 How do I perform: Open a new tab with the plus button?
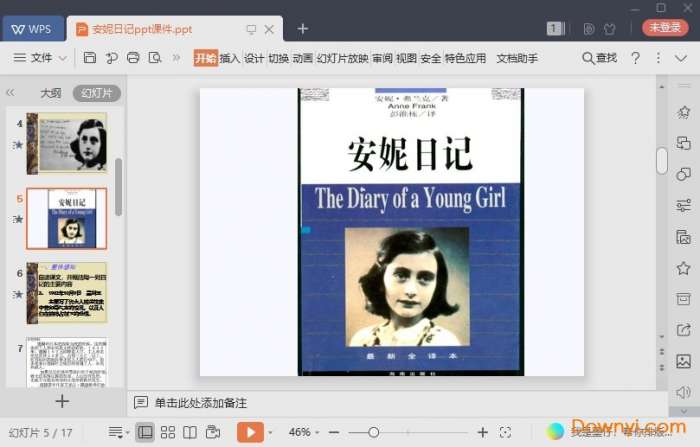(303, 29)
